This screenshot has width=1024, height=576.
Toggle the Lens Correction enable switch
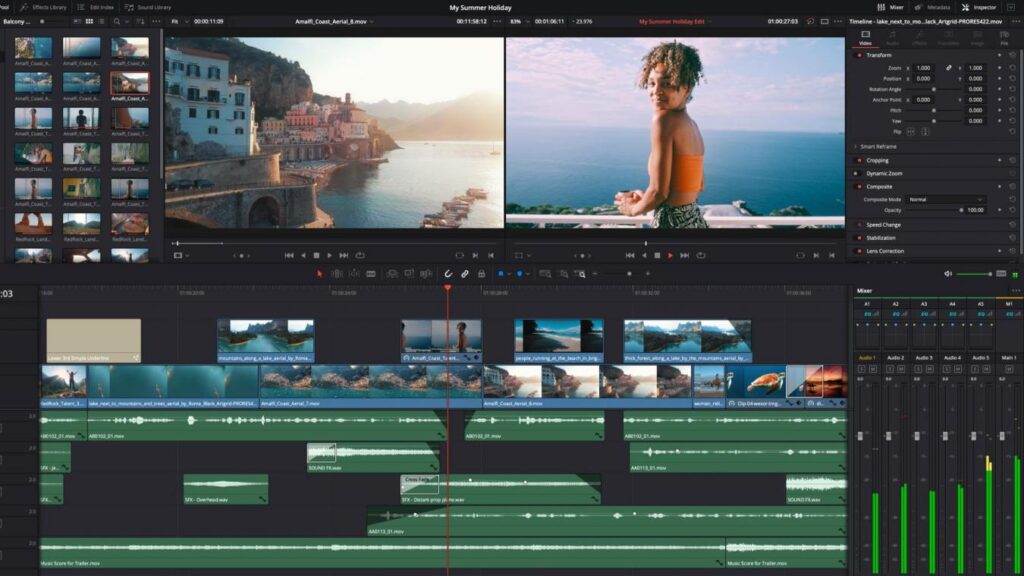[859, 251]
